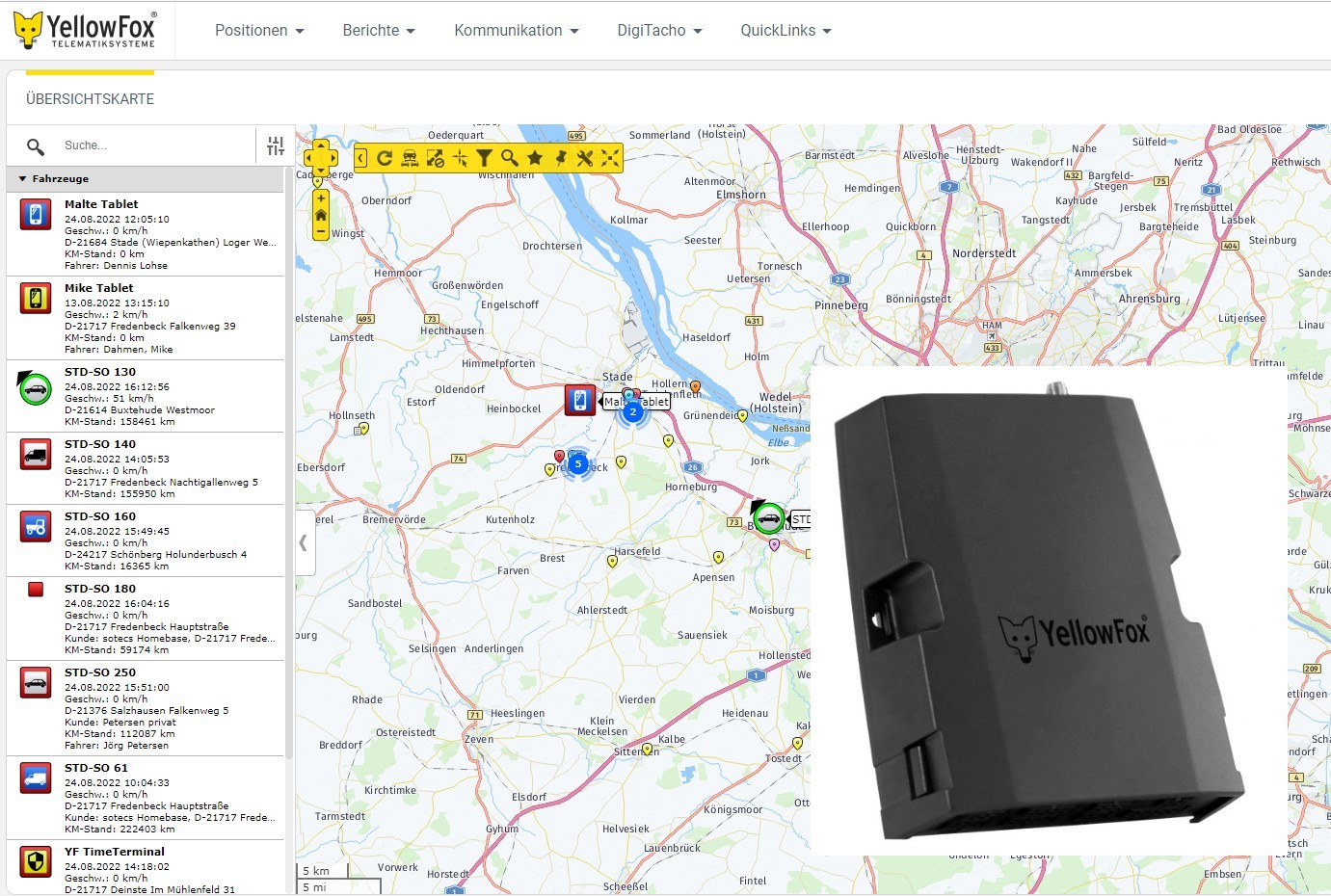Select the STD-SO 130 list entry
The height and width of the screenshot is (896, 1331).
pyautogui.click(x=146, y=396)
